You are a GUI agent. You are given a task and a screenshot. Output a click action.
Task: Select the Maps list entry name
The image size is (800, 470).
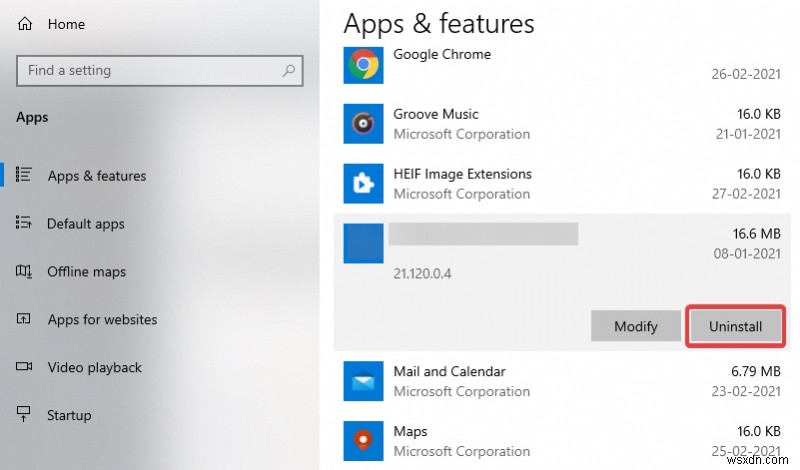[410, 432]
